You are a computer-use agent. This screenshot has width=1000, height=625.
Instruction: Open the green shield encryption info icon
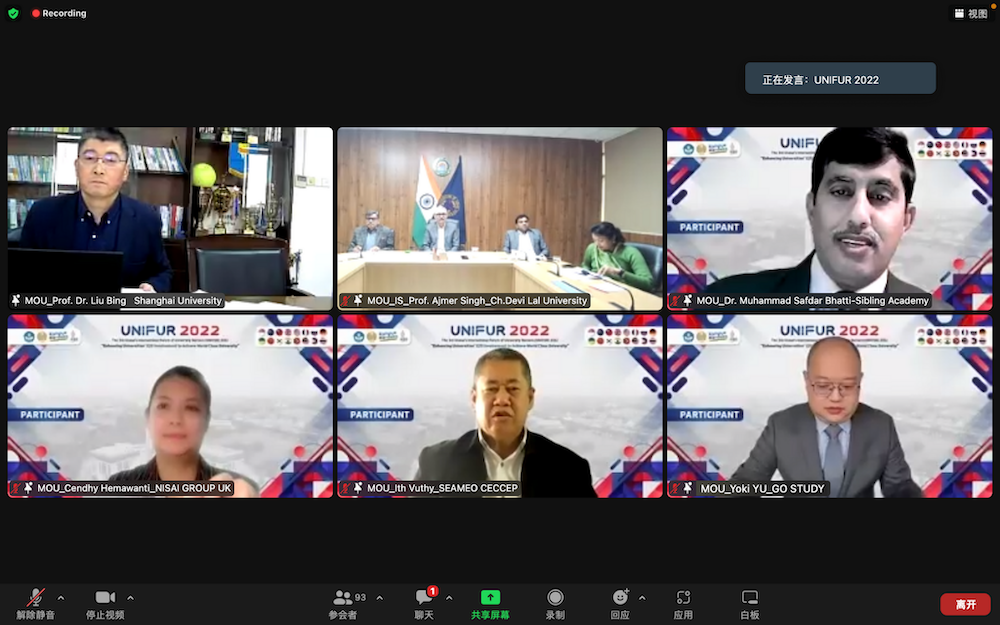click(x=13, y=13)
